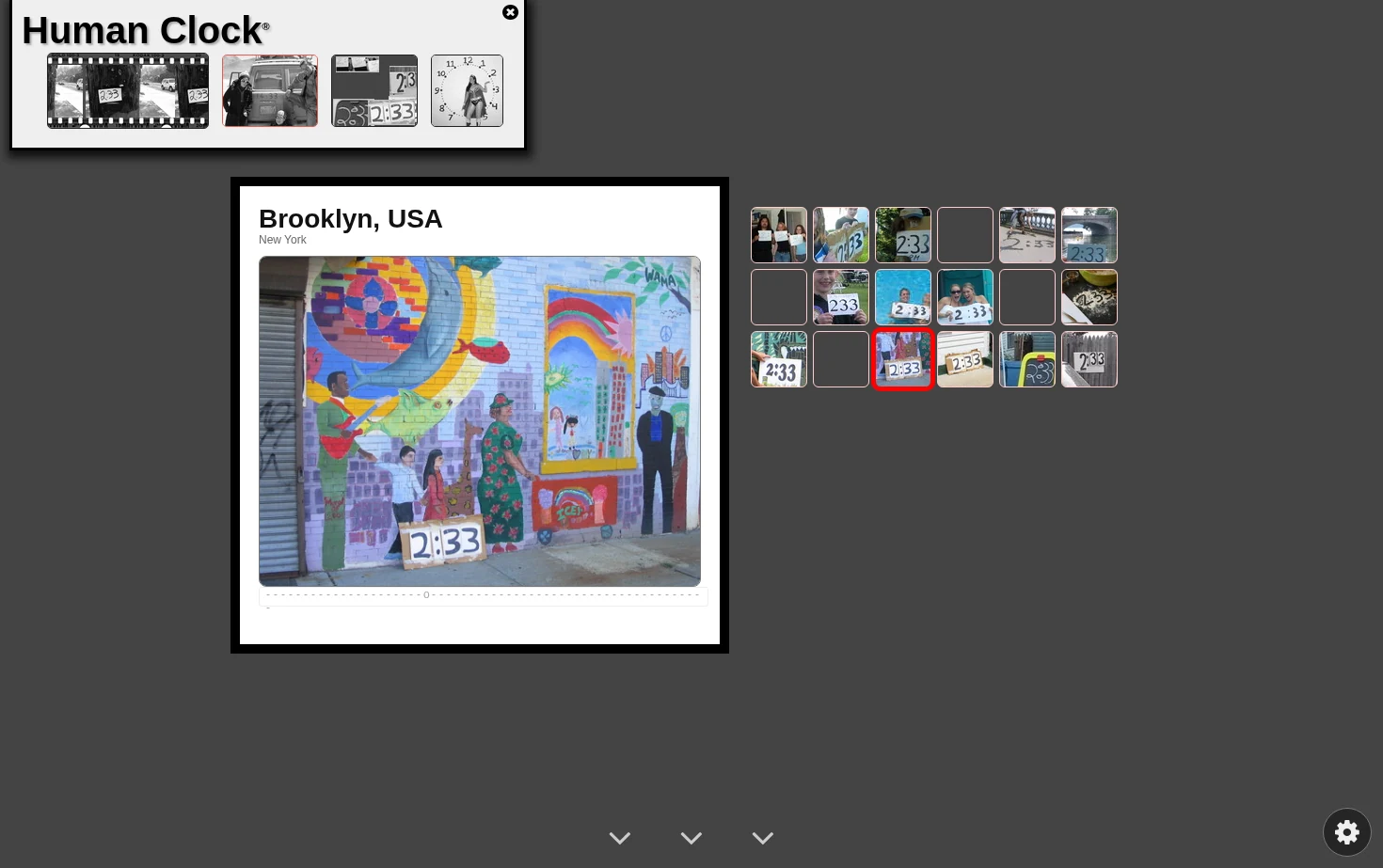The height and width of the screenshot is (868, 1383).
Task: Open thumbnail of stone bridge over river
Action: pyautogui.click(x=1089, y=235)
